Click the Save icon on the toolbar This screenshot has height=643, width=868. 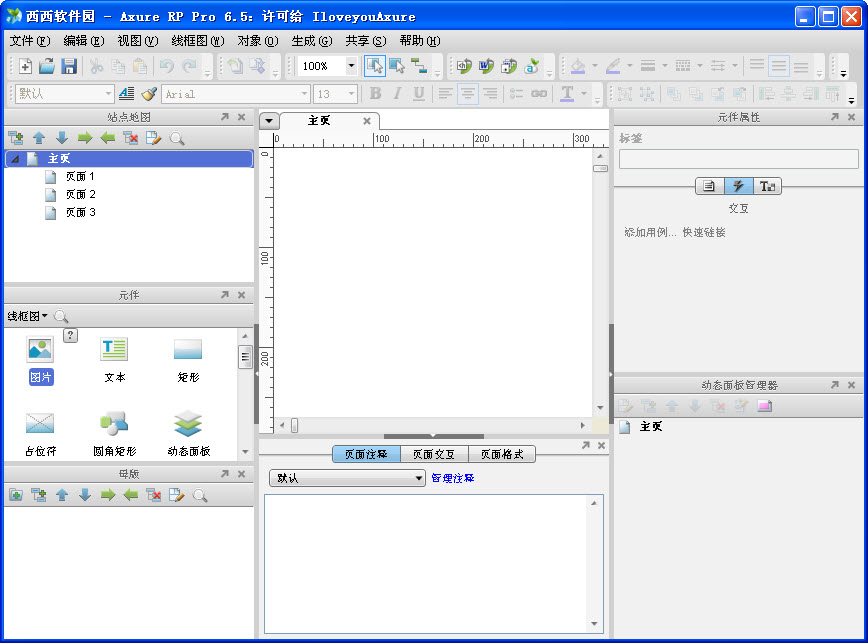click(x=69, y=66)
